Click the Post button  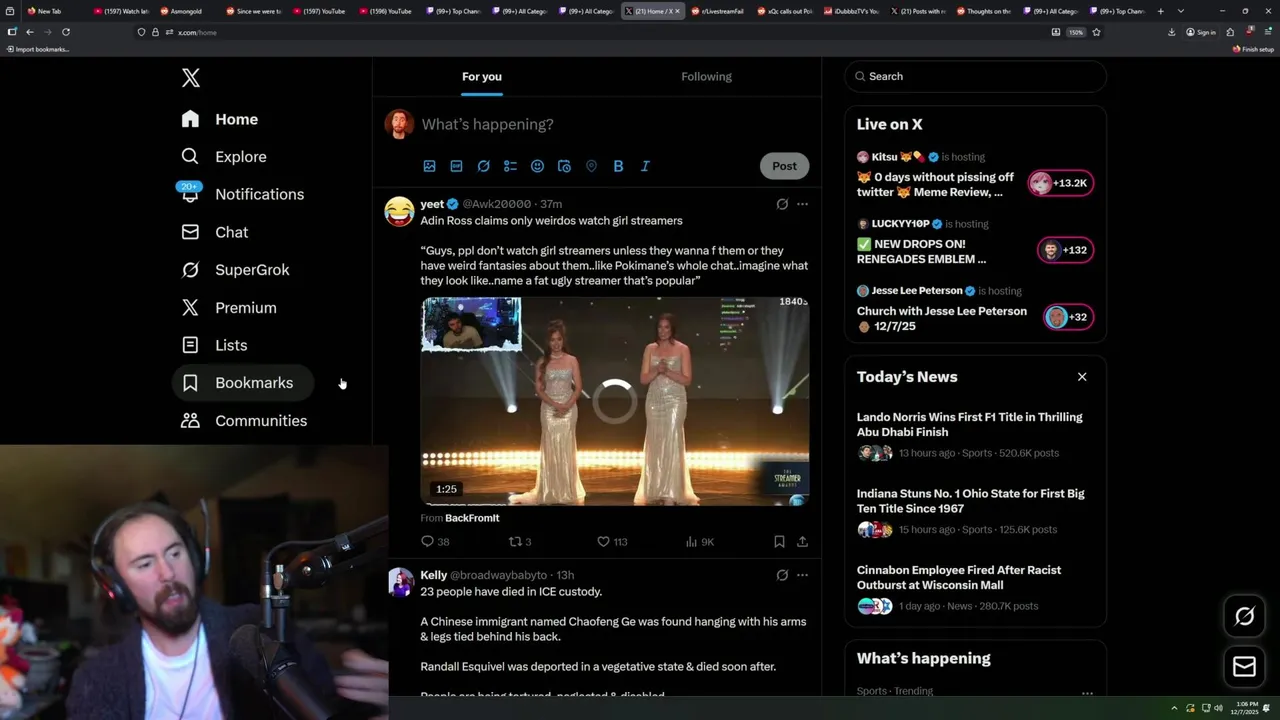point(784,166)
